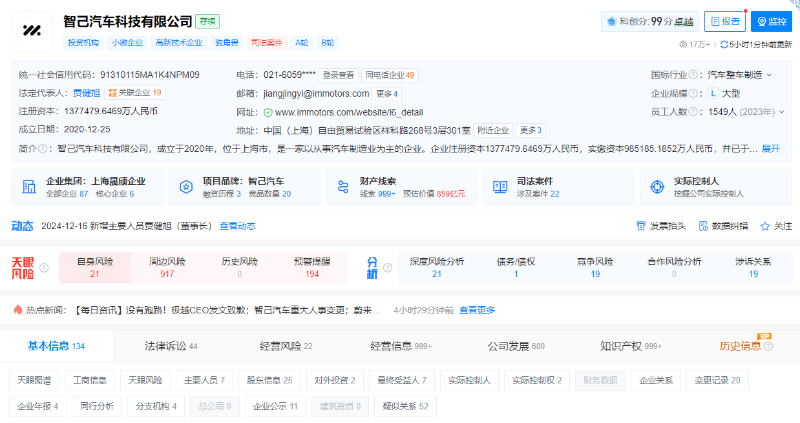Click the 关注 star icon
The width and height of the screenshot is (800, 423).
click(x=765, y=226)
